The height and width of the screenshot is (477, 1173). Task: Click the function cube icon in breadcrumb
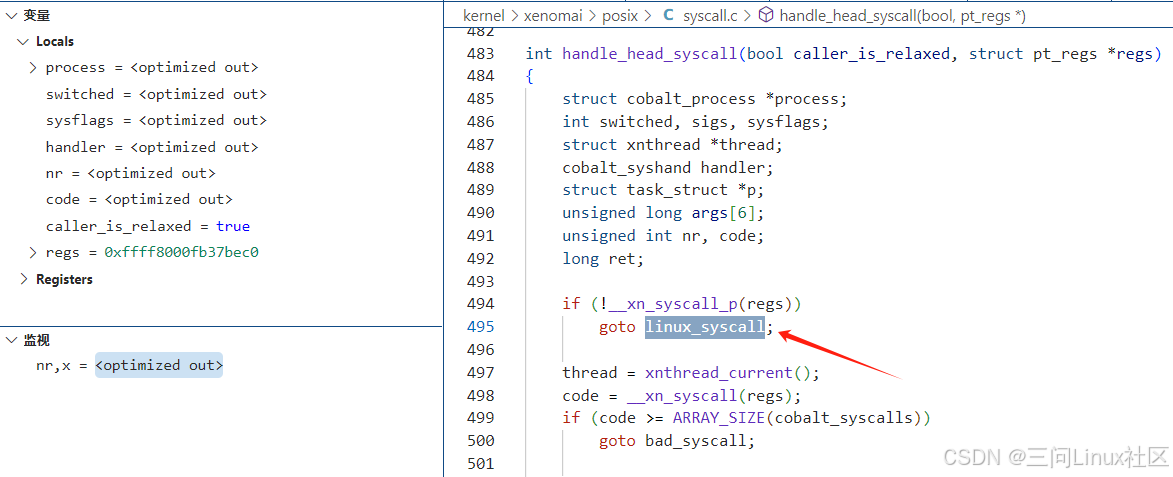pyautogui.click(x=765, y=15)
